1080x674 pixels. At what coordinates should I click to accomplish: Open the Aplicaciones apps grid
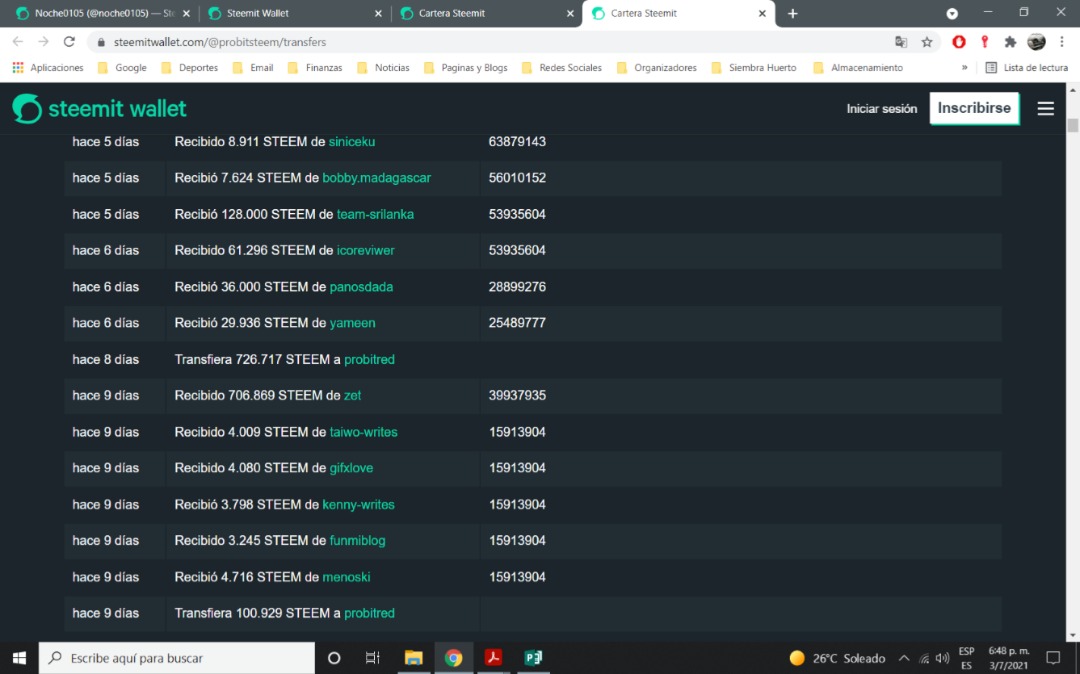(48, 67)
